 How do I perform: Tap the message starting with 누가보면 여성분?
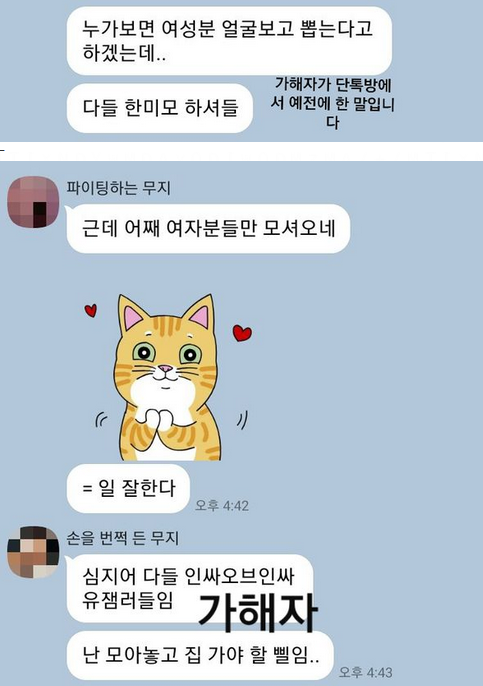[229, 41]
